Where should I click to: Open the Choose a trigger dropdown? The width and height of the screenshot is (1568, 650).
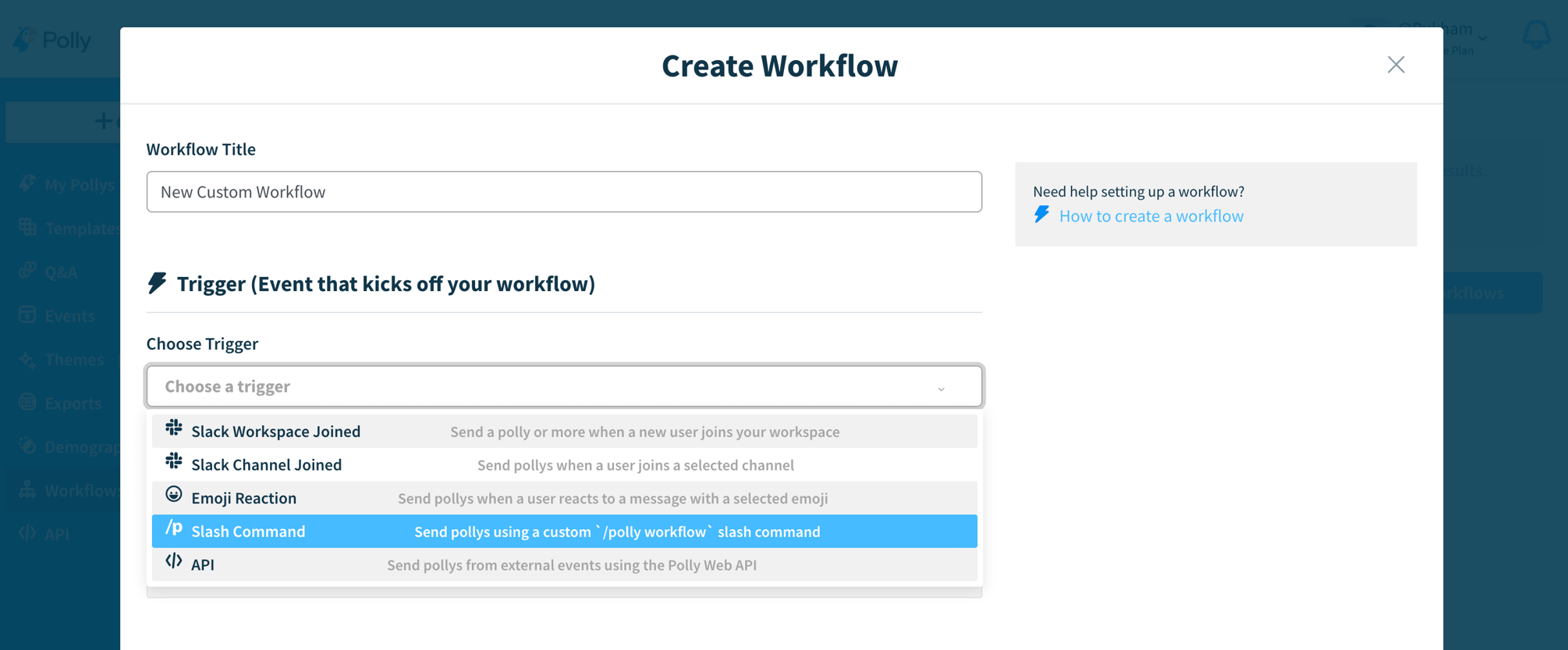point(564,386)
